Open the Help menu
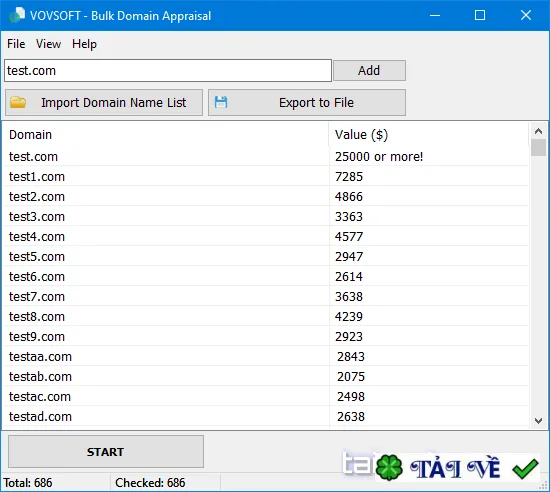 pos(84,44)
